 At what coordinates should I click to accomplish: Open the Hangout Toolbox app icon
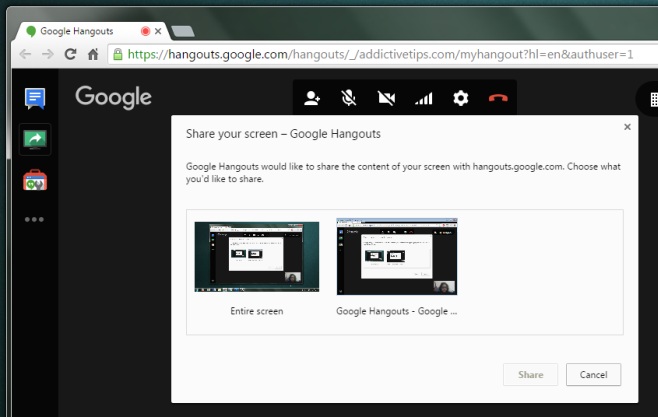(35, 180)
